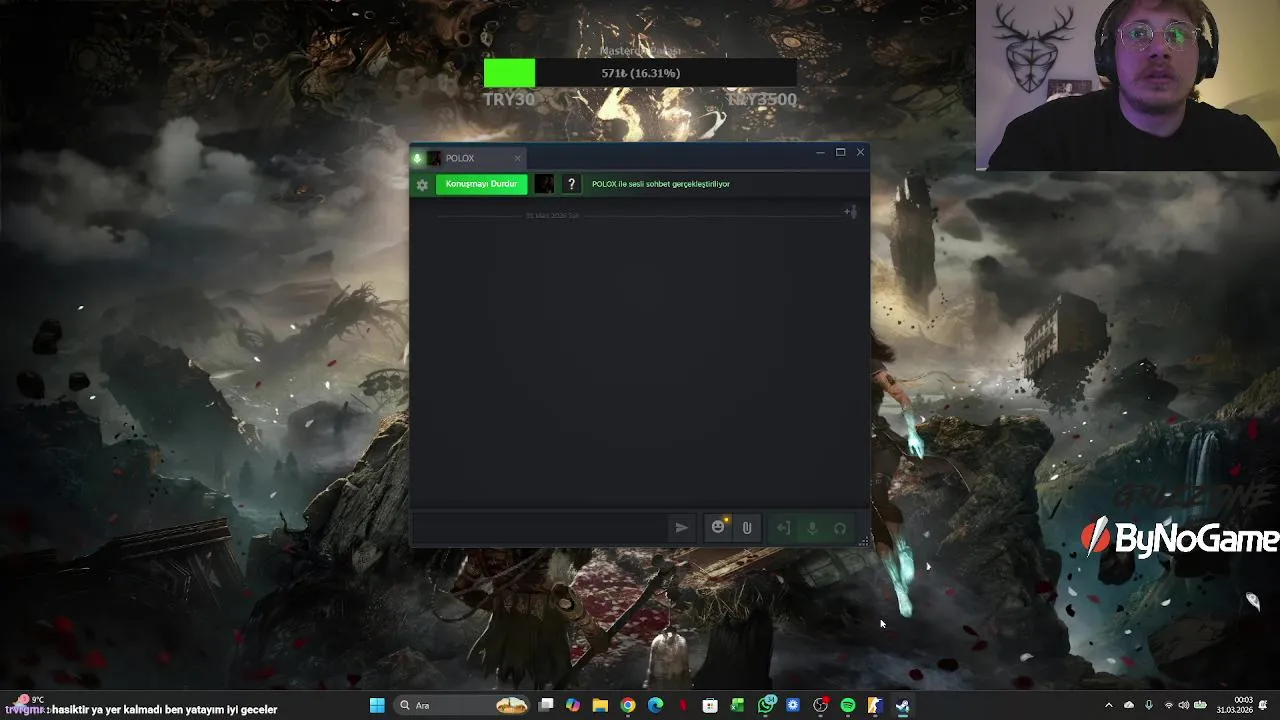
Task: Click the microphone tray icon
Action: coord(1149,705)
